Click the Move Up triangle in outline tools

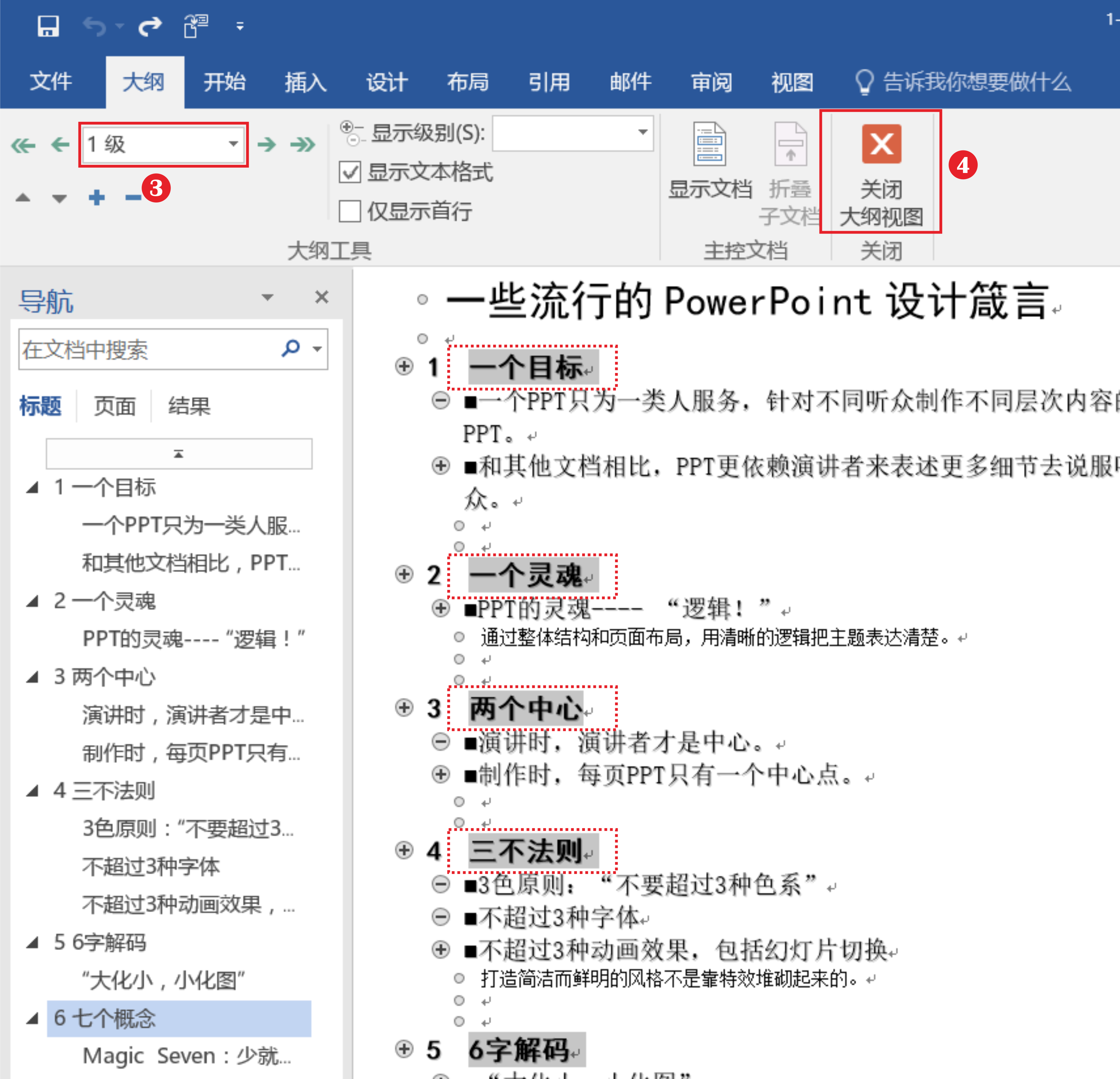point(23,198)
